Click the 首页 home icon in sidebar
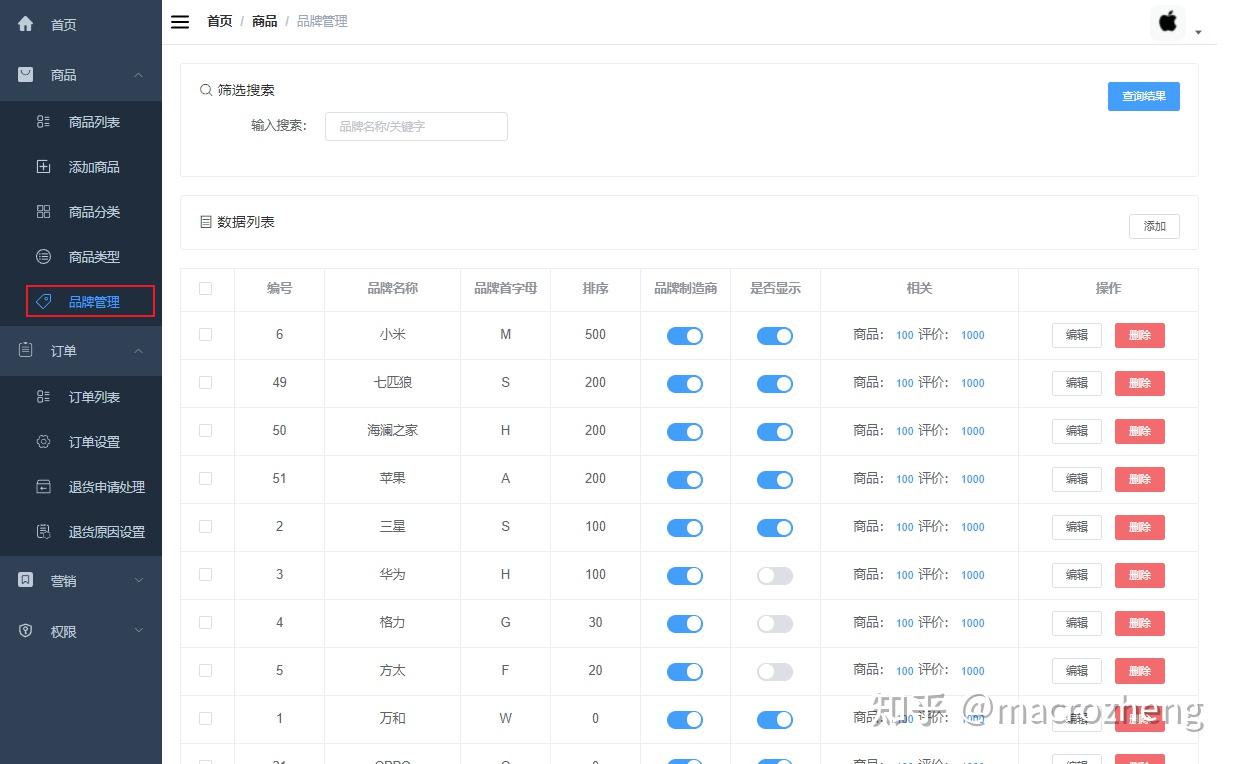1234x764 pixels. pos(24,24)
